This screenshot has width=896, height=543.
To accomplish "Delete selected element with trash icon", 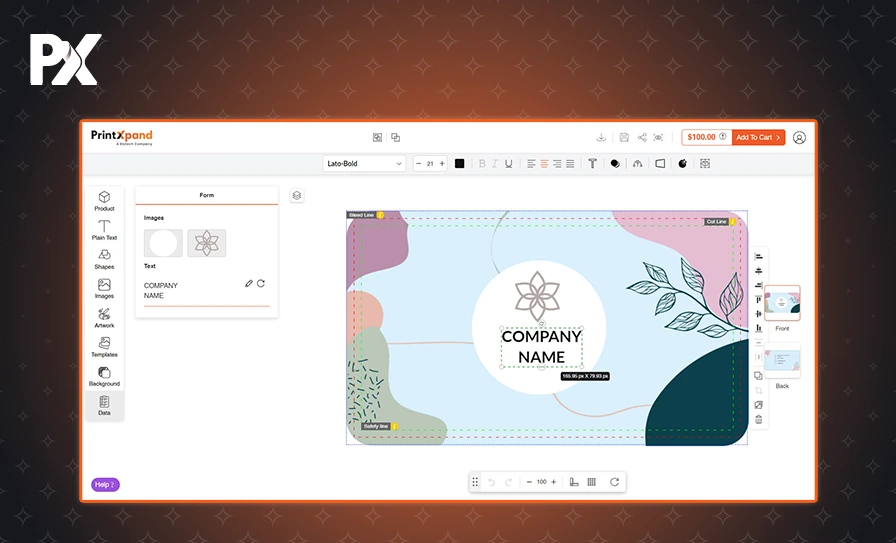I will (x=758, y=420).
